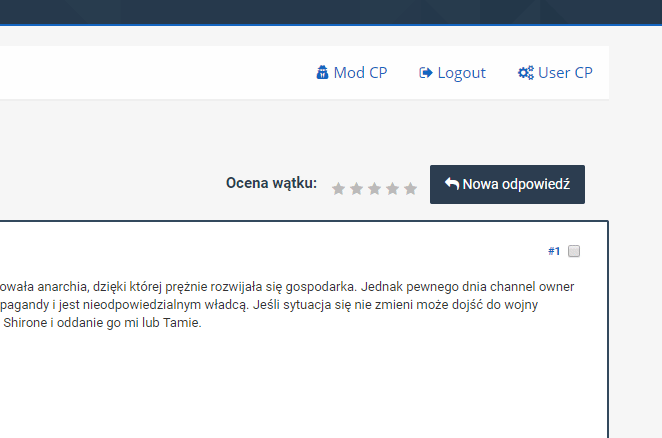The image size is (662, 438).
Task: Click the User CP gears icon
Action: (525, 73)
